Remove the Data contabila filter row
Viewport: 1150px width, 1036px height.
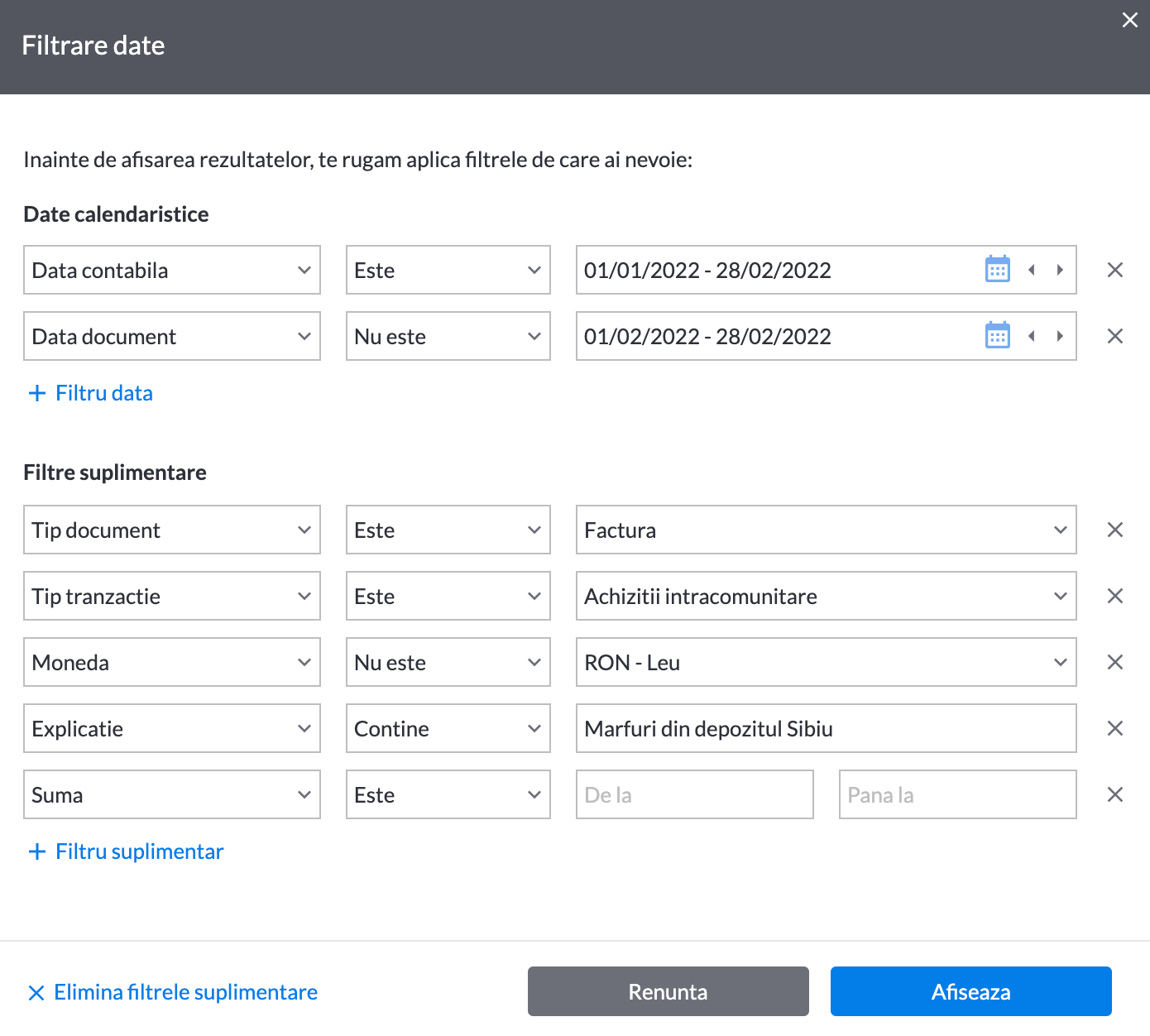pos(1115,270)
